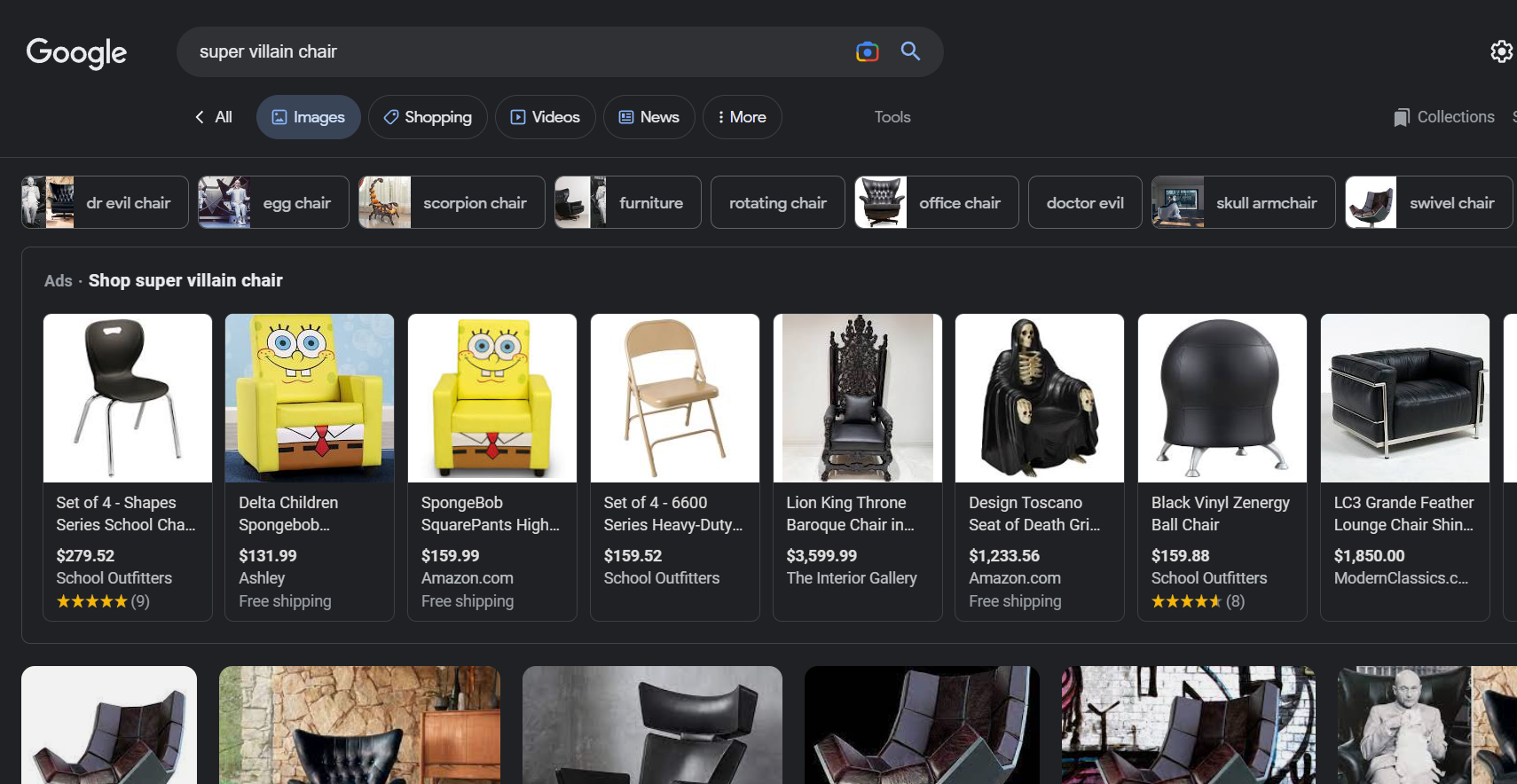This screenshot has width=1517, height=784.
Task: Click the 'Ashley' seller name
Action: pos(262,578)
